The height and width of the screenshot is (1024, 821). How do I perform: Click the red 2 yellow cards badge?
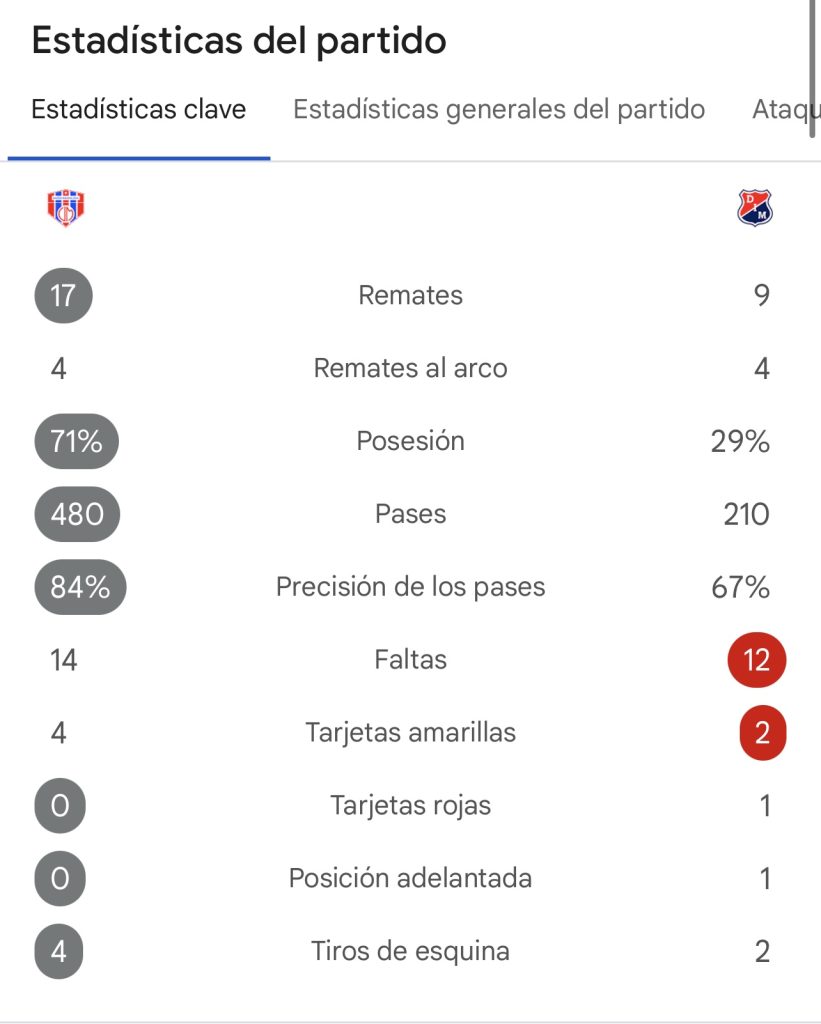click(762, 733)
